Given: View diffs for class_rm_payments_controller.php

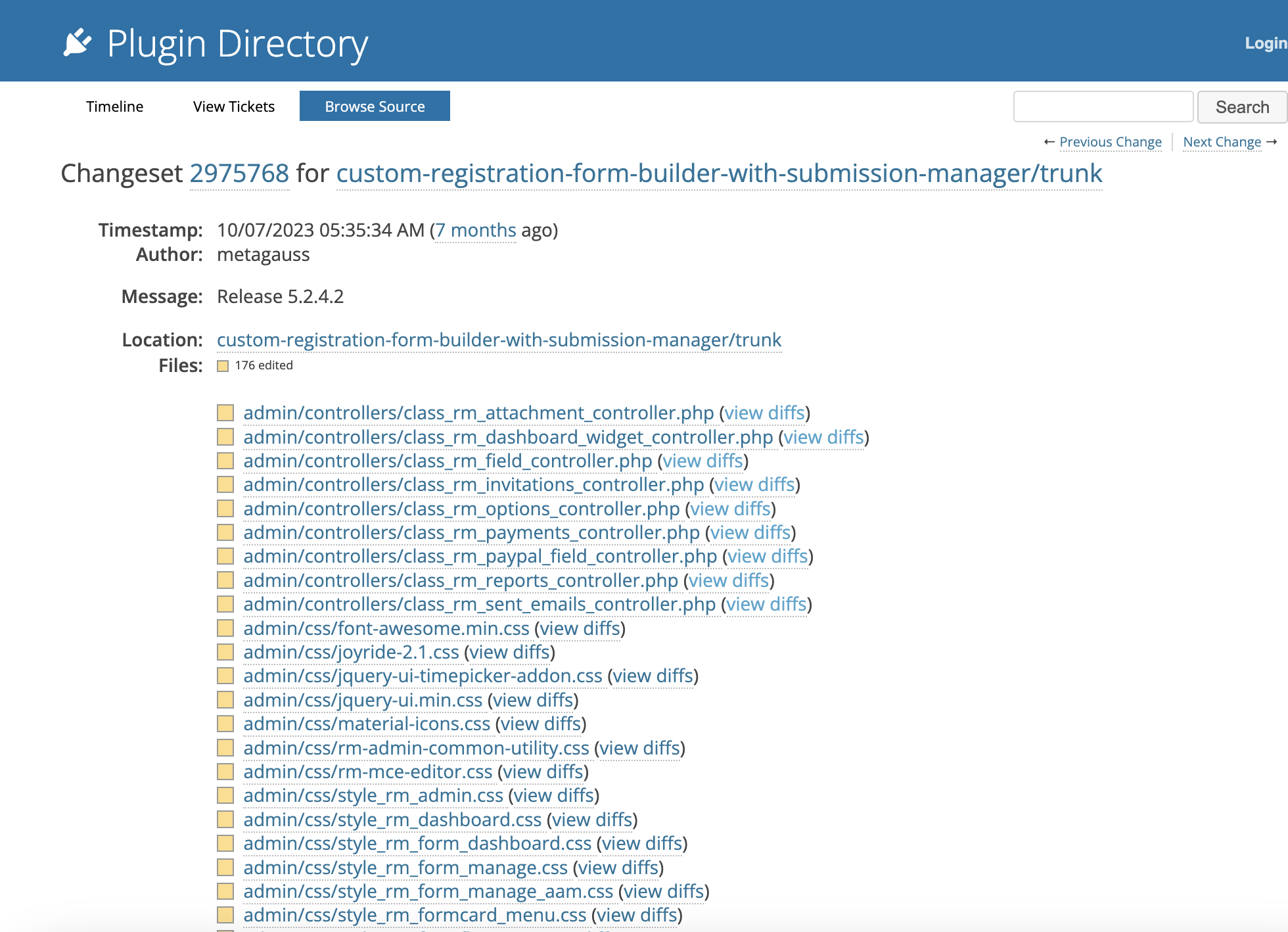Looking at the screenshot, I should point(750,532).
